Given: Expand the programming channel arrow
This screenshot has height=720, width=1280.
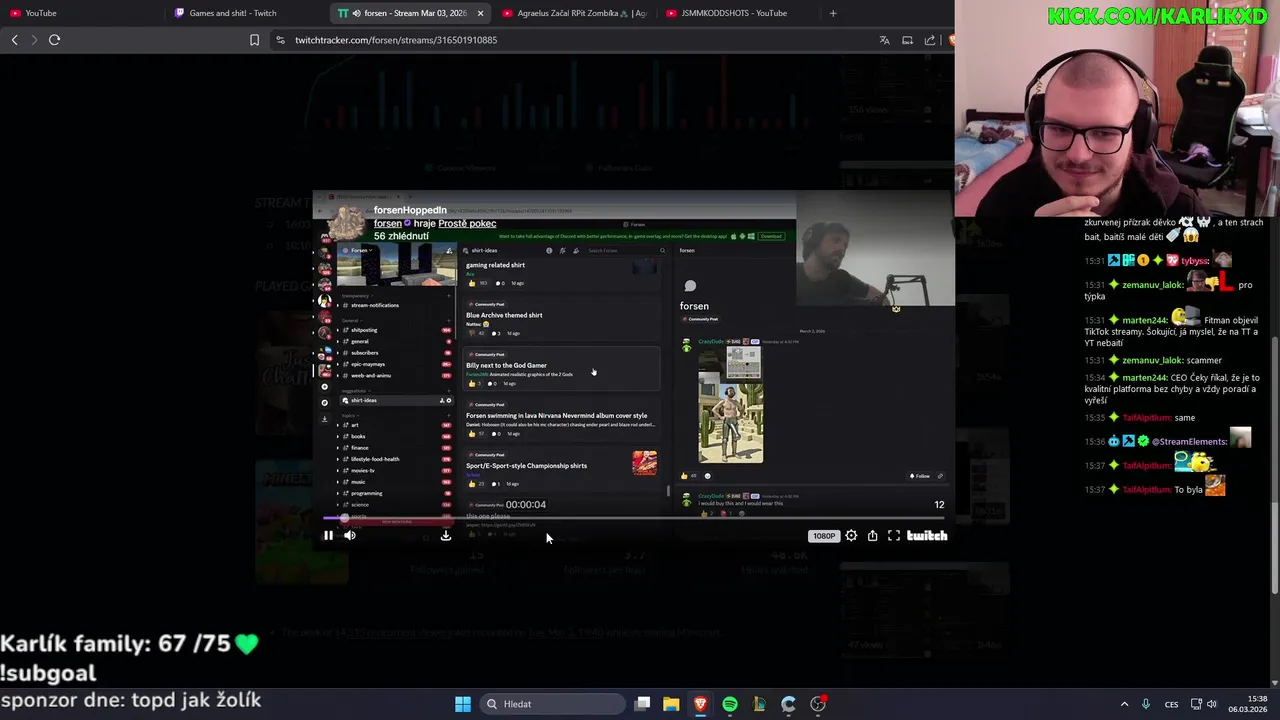Looking at the screenshot, I should pyautogui.click(x=339, y=493).
